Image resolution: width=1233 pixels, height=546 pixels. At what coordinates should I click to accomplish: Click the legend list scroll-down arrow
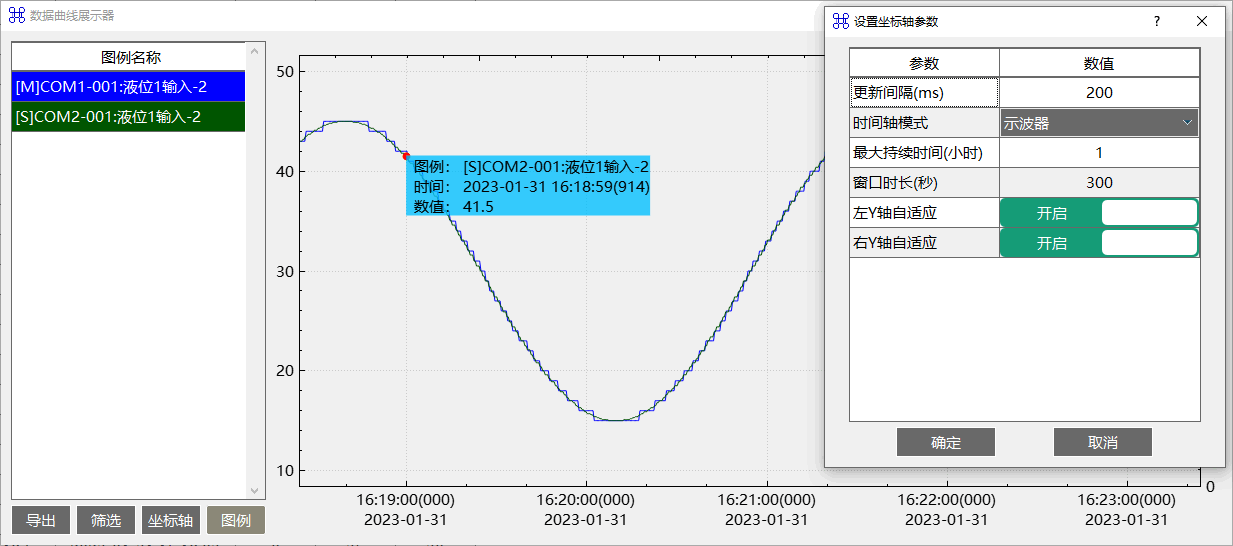(254, 490)
